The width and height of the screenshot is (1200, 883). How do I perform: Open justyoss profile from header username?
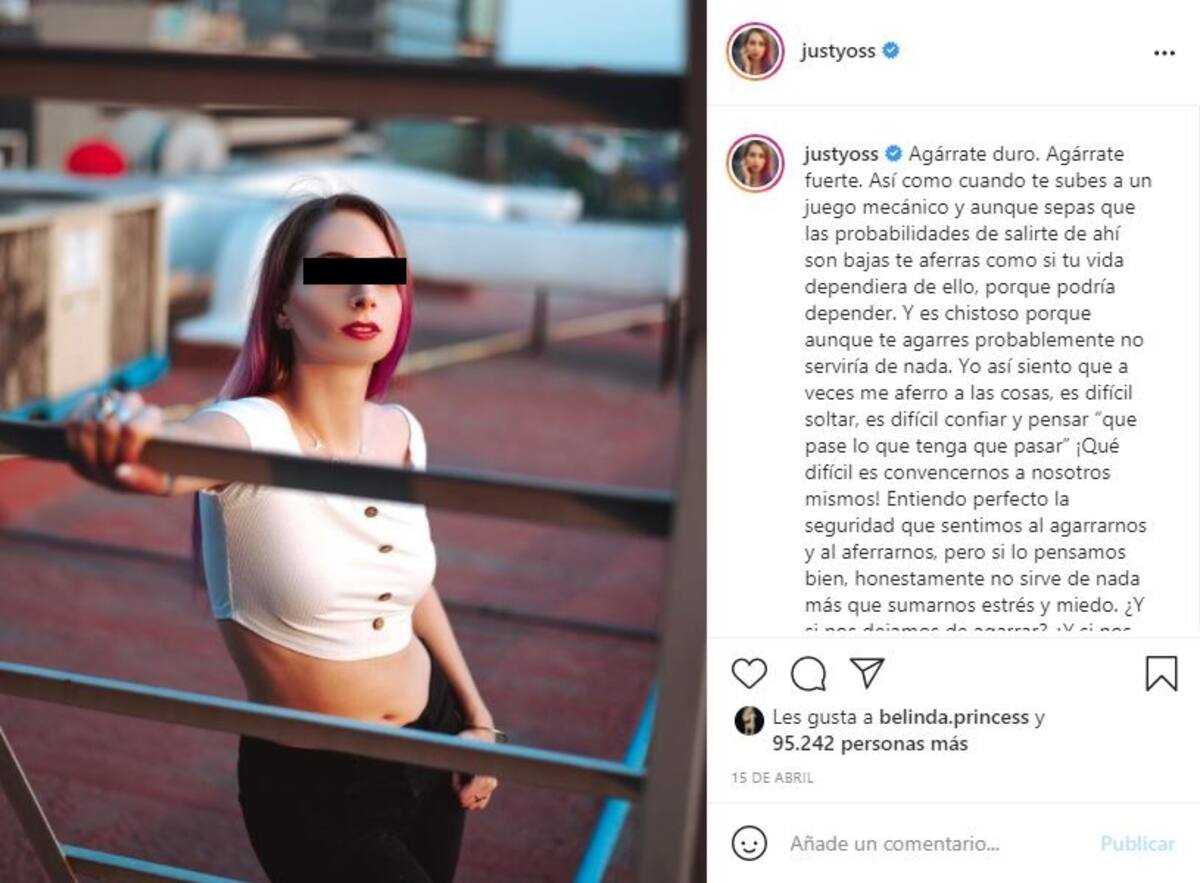click(838, 52)
